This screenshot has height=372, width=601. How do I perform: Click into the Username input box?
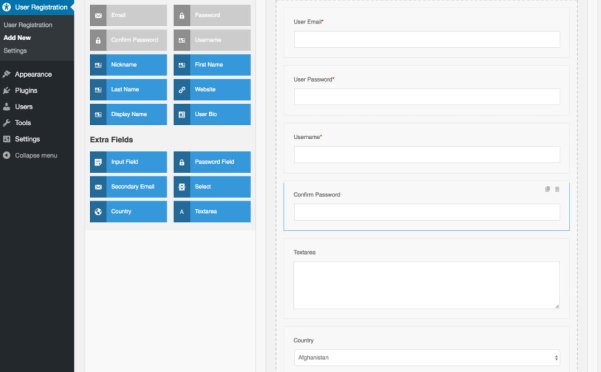(427, 155)
